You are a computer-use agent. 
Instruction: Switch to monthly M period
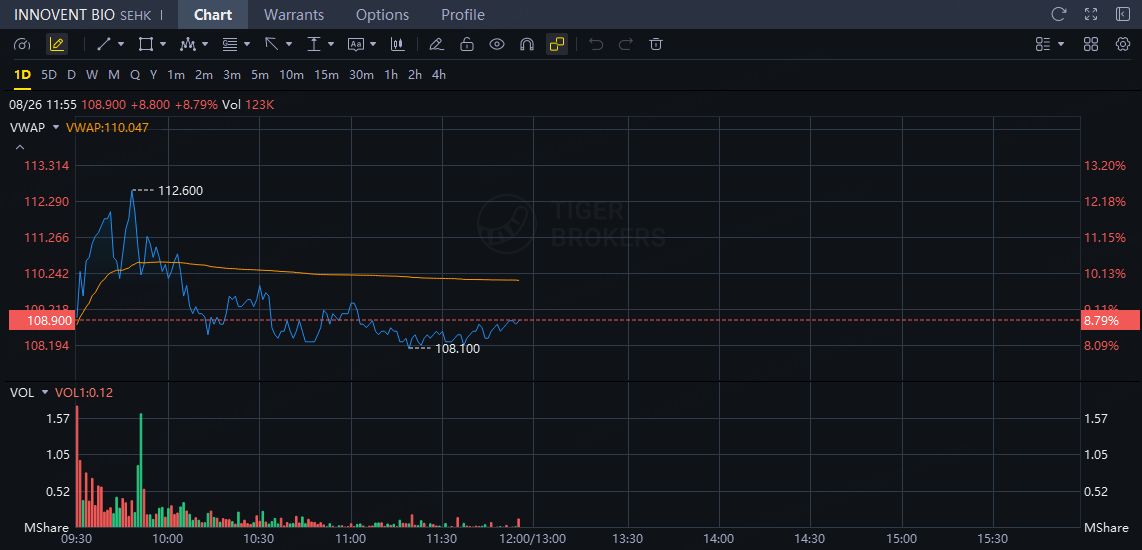[114, 74]
